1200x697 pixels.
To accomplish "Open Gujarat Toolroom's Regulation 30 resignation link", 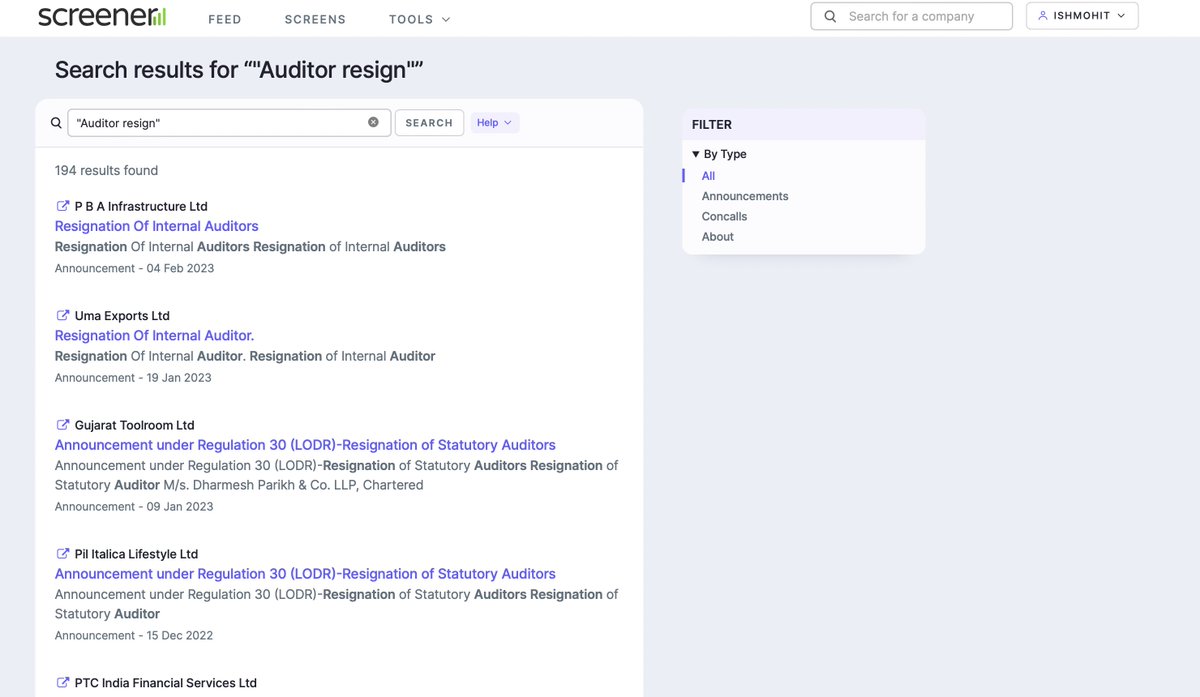I will [x=305, y=445].
